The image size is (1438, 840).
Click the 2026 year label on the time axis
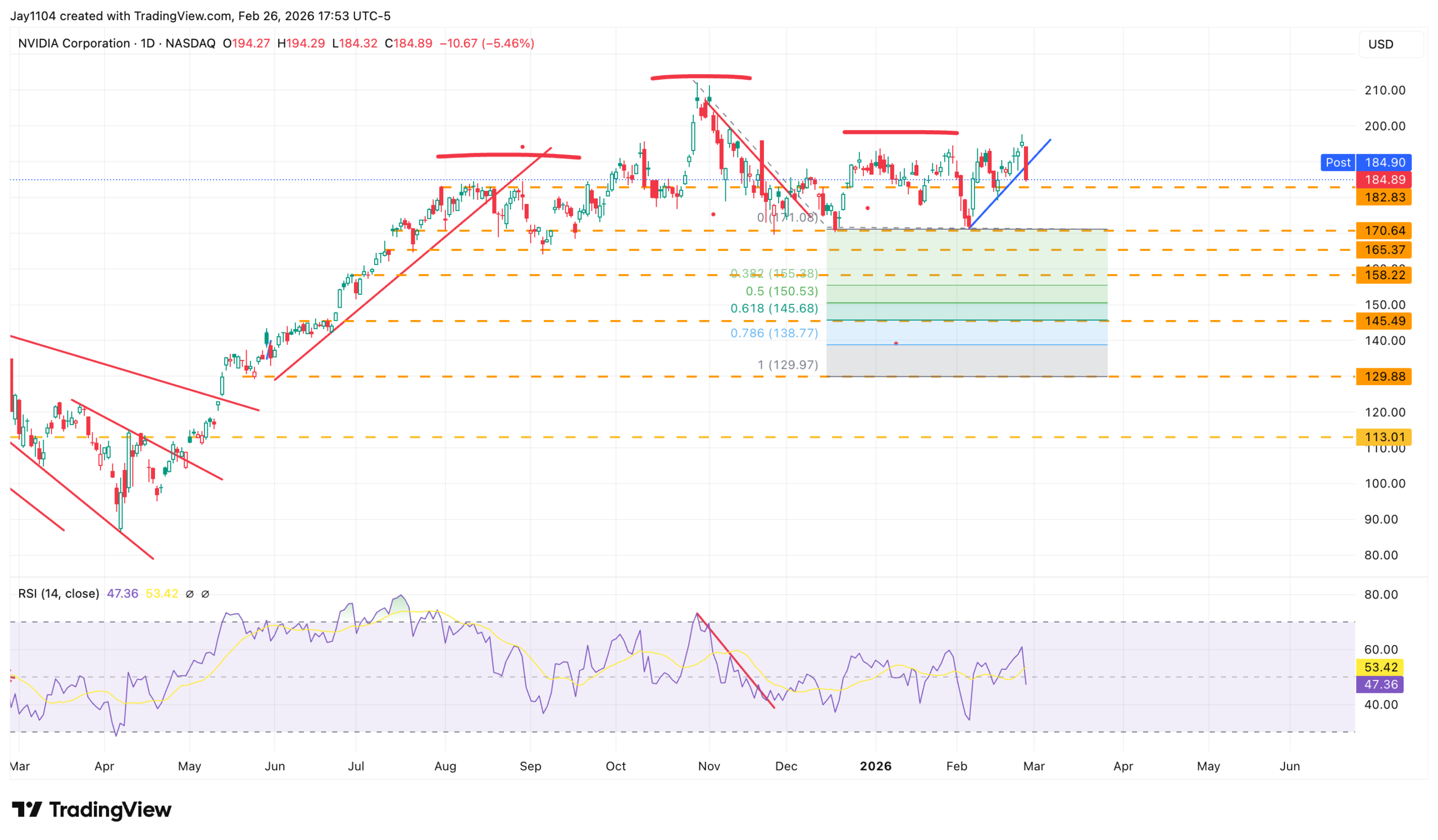pos(875,766)
